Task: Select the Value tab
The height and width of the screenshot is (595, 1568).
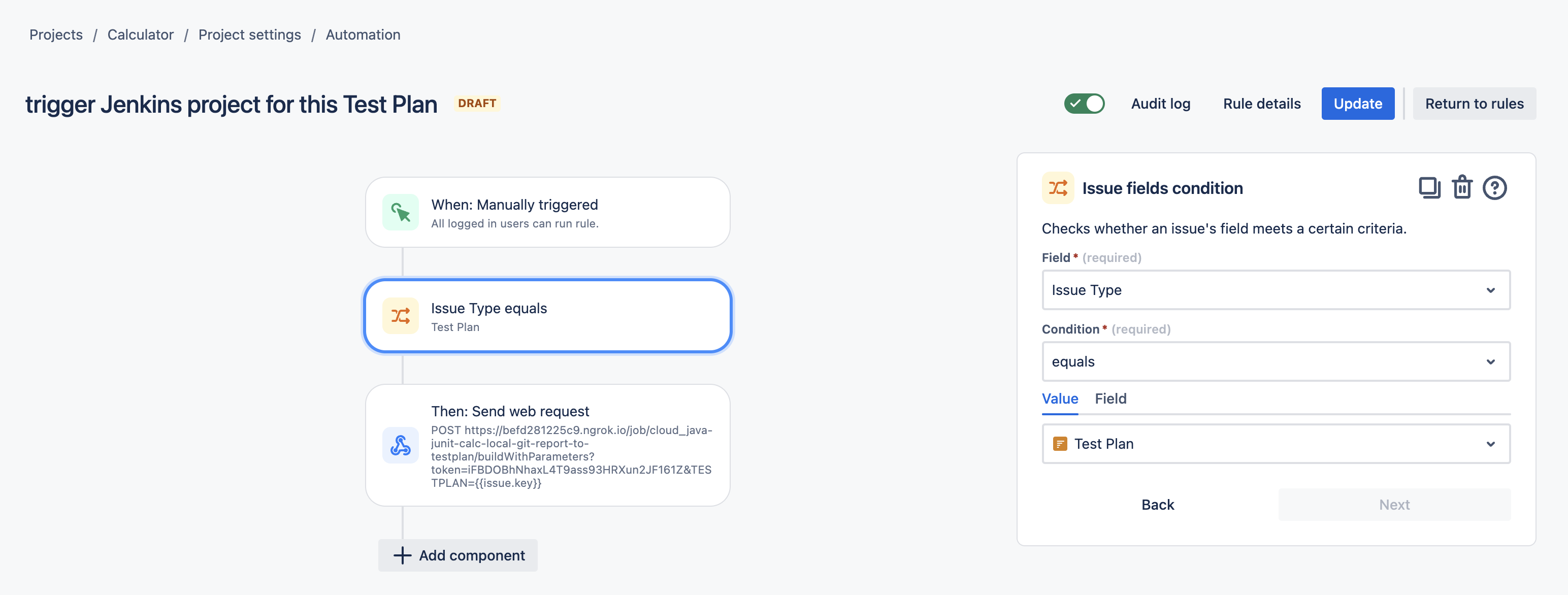Action: click(x=1060, y=399)
